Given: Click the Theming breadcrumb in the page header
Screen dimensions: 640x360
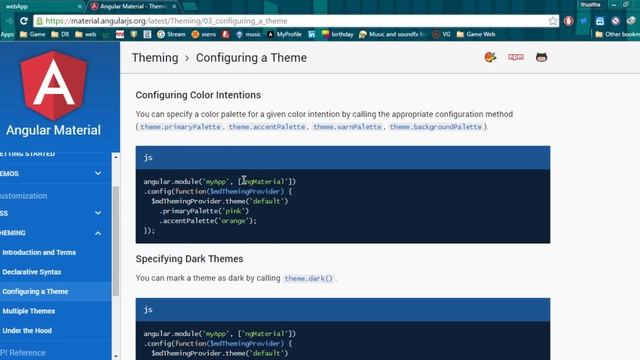Looking at the screenshot, I should pyautogui.click(x=155, y=58).
